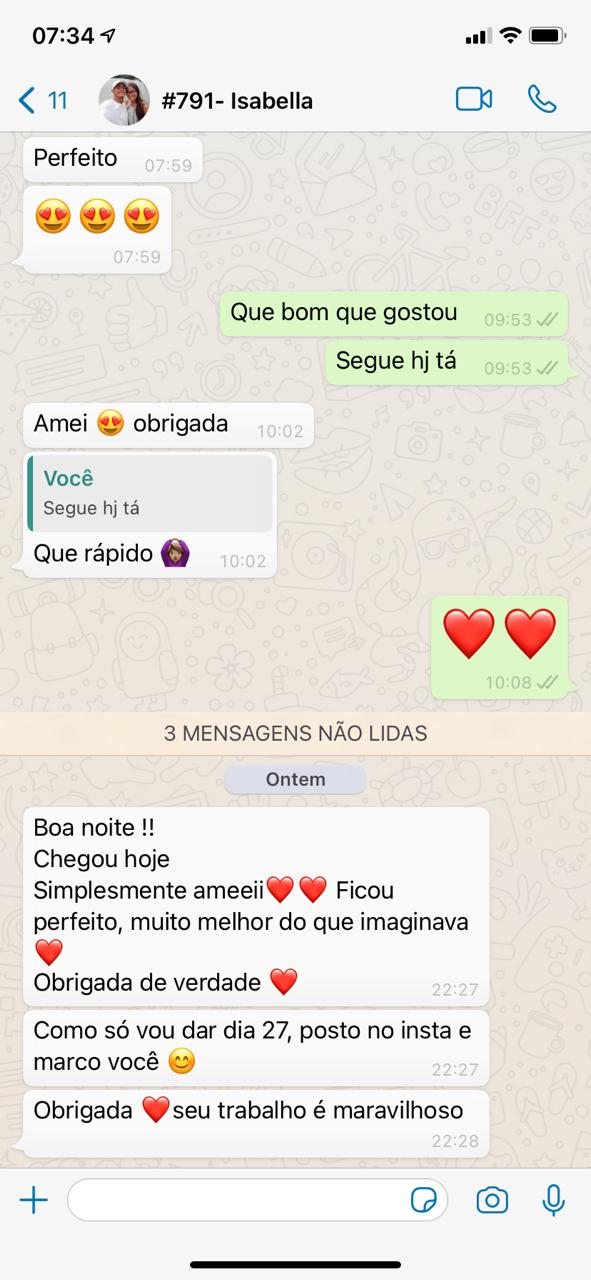Open attachments with the plus icon

(34, 1200)
